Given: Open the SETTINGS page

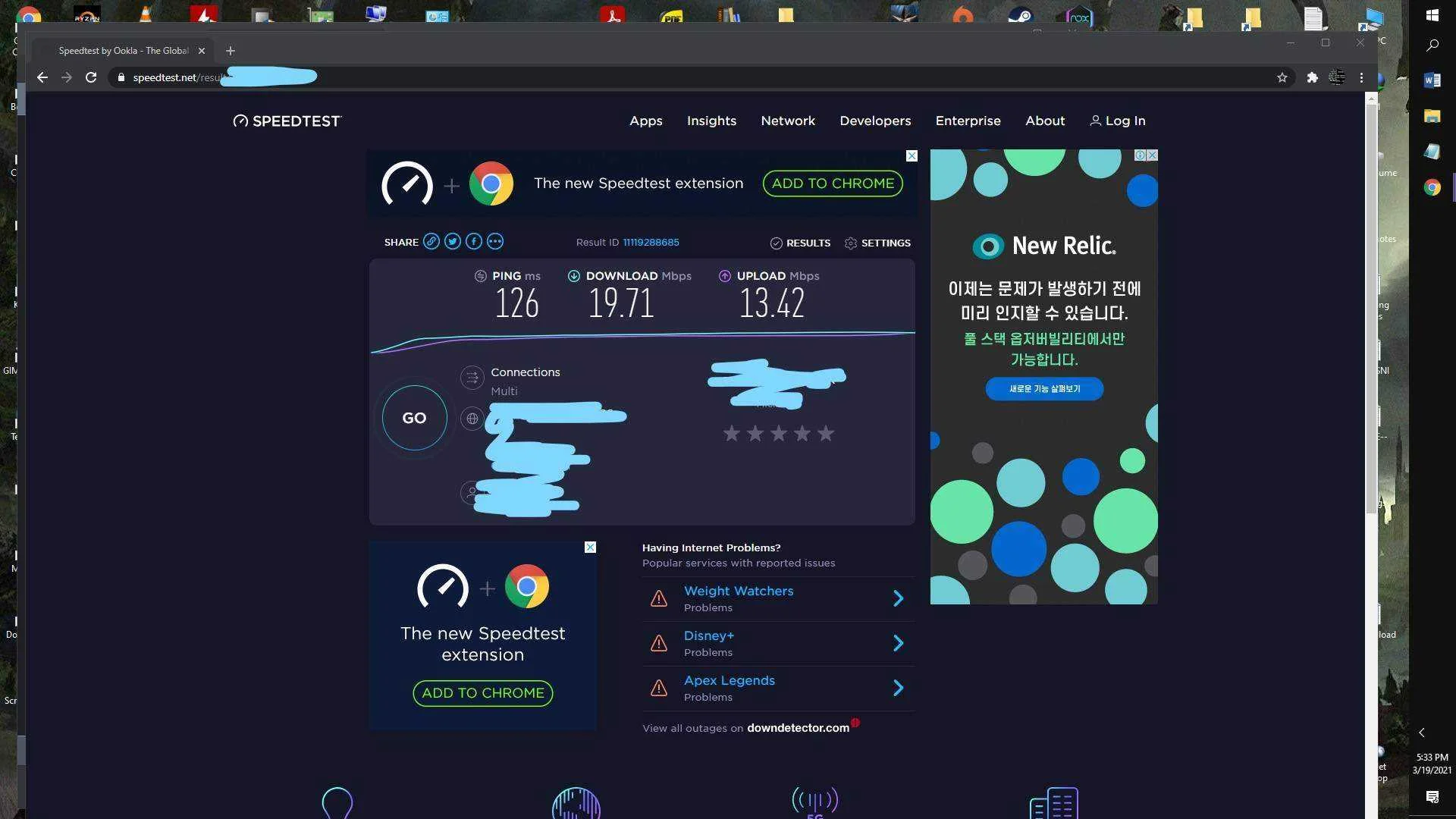Looking at the screenshot, I should pos(877,243).
